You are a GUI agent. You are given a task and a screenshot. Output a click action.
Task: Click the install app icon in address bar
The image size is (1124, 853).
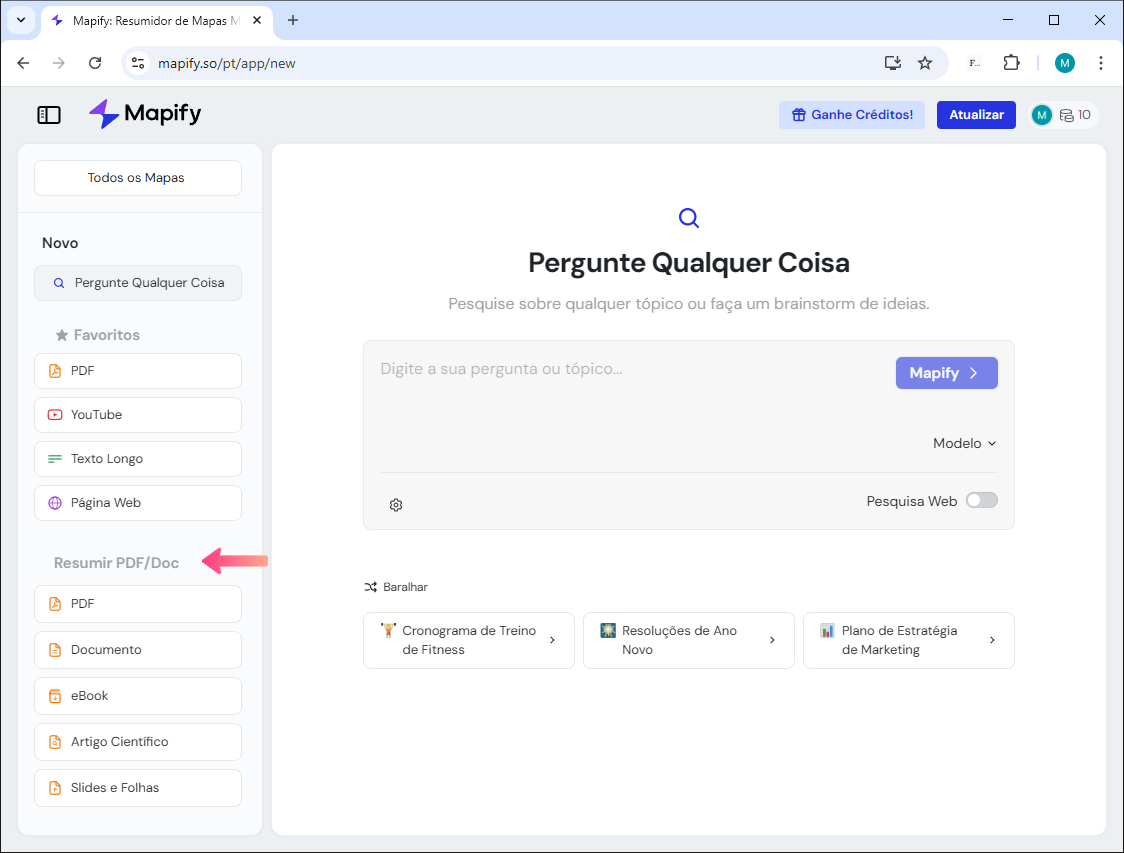click(x=892, y=63)
